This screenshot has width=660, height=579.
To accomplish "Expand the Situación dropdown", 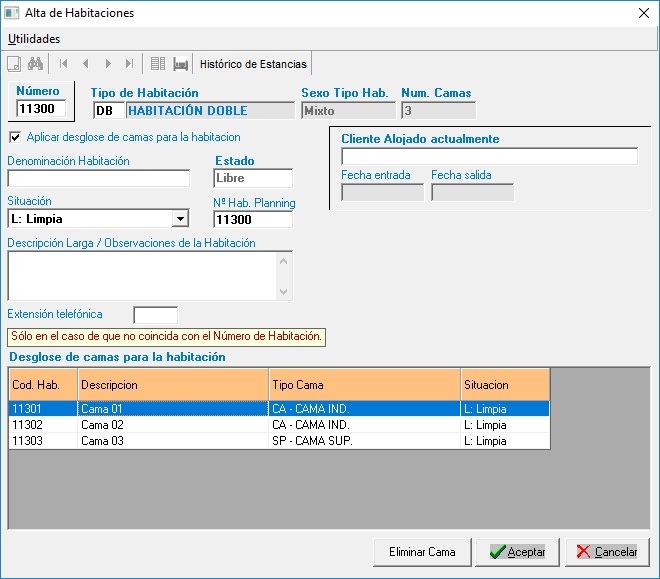I will point(180,219).
